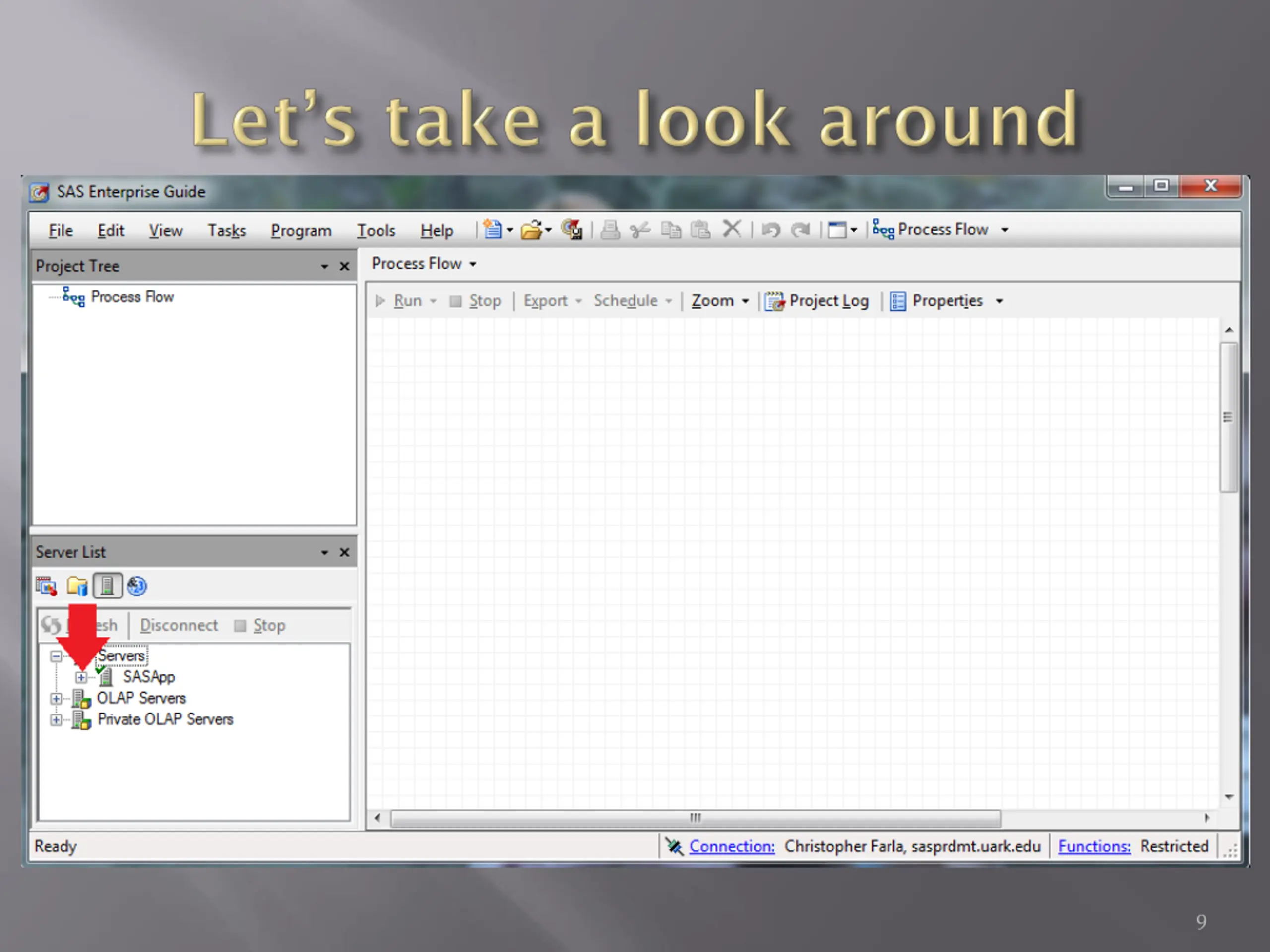The height and width of the screenshot is (952, 1270).
Task: Click the New item toolbar icon
Action: click(x=492, y=229)
